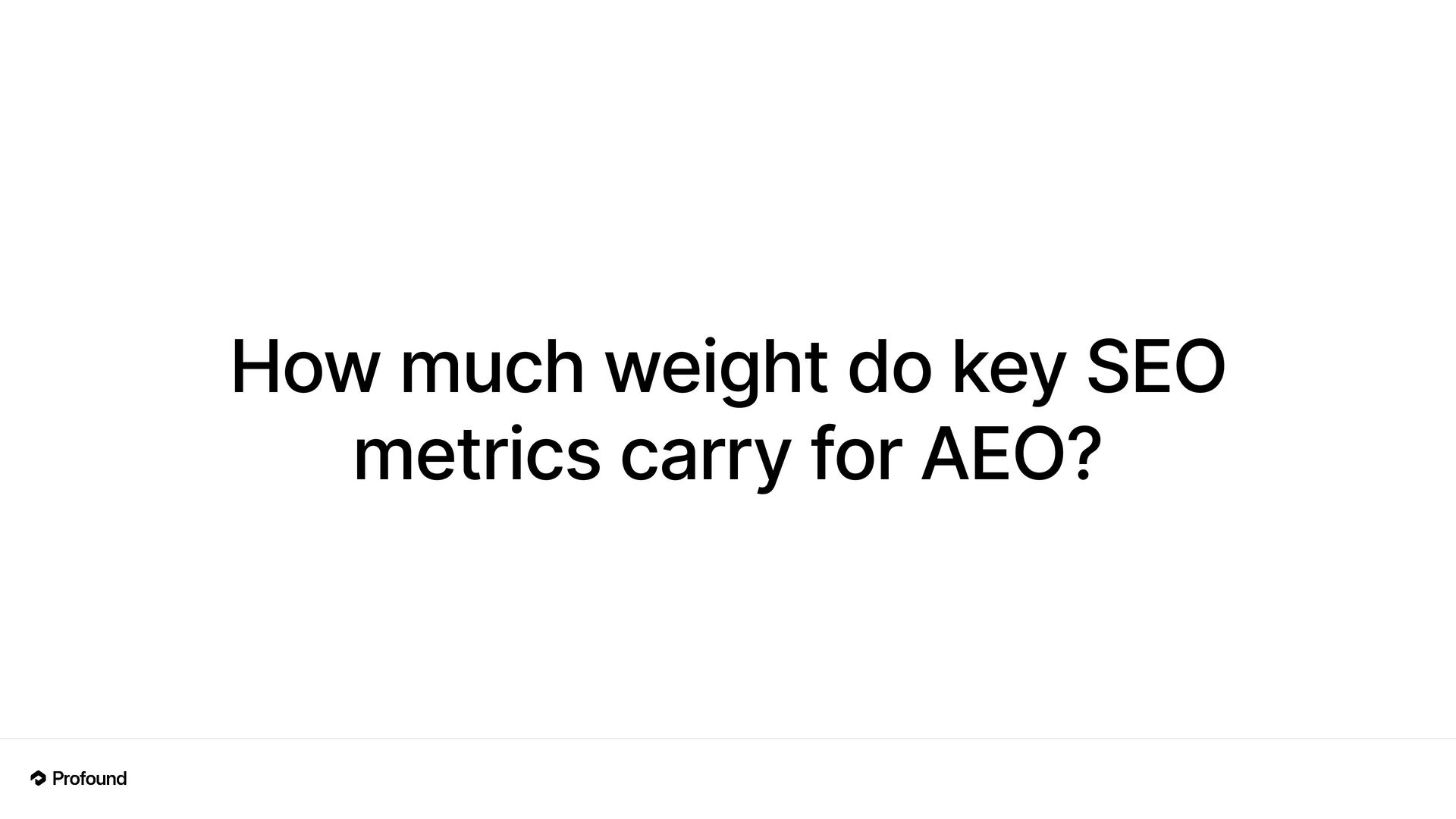This screenshot has height=819, width=1456.
Task: Click the "SEO" acronym in the headline
Action: click(x=1156, y=368)
